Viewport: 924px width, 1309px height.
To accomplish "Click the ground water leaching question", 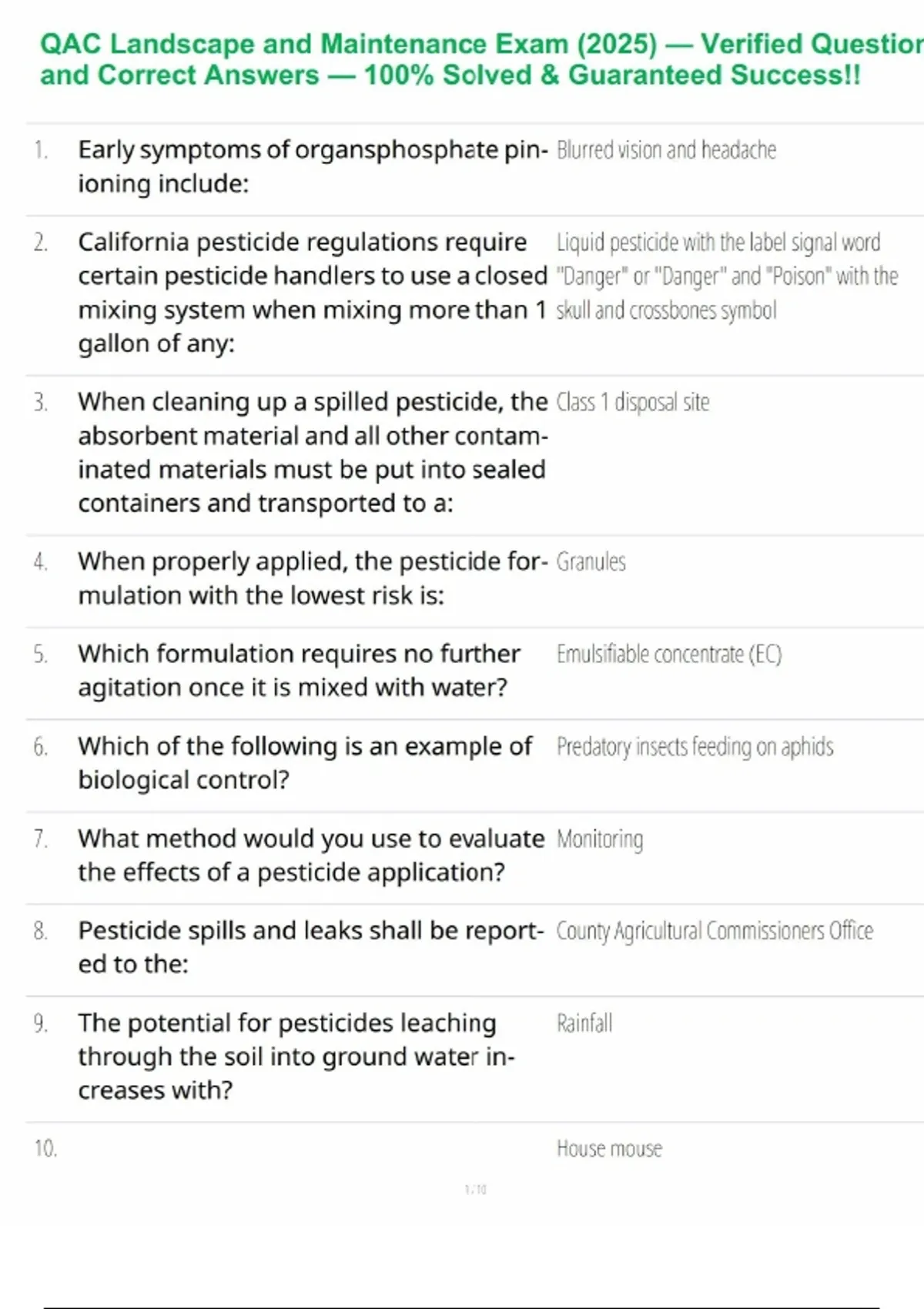I will click(296, 1056).
